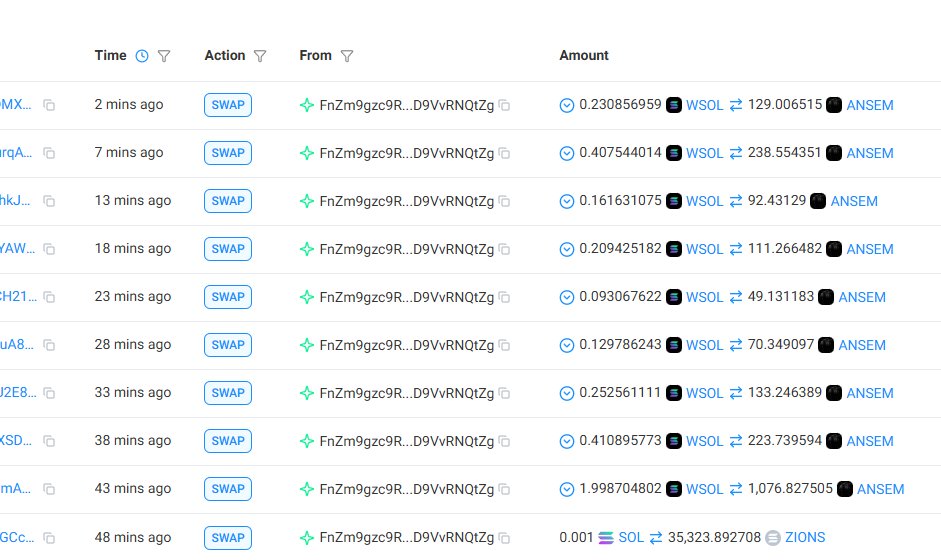Viewport: 941px width, 560px height.
Task: Click the SWAP tag in 38 mins ago row
Action: [x=228, y=441]
